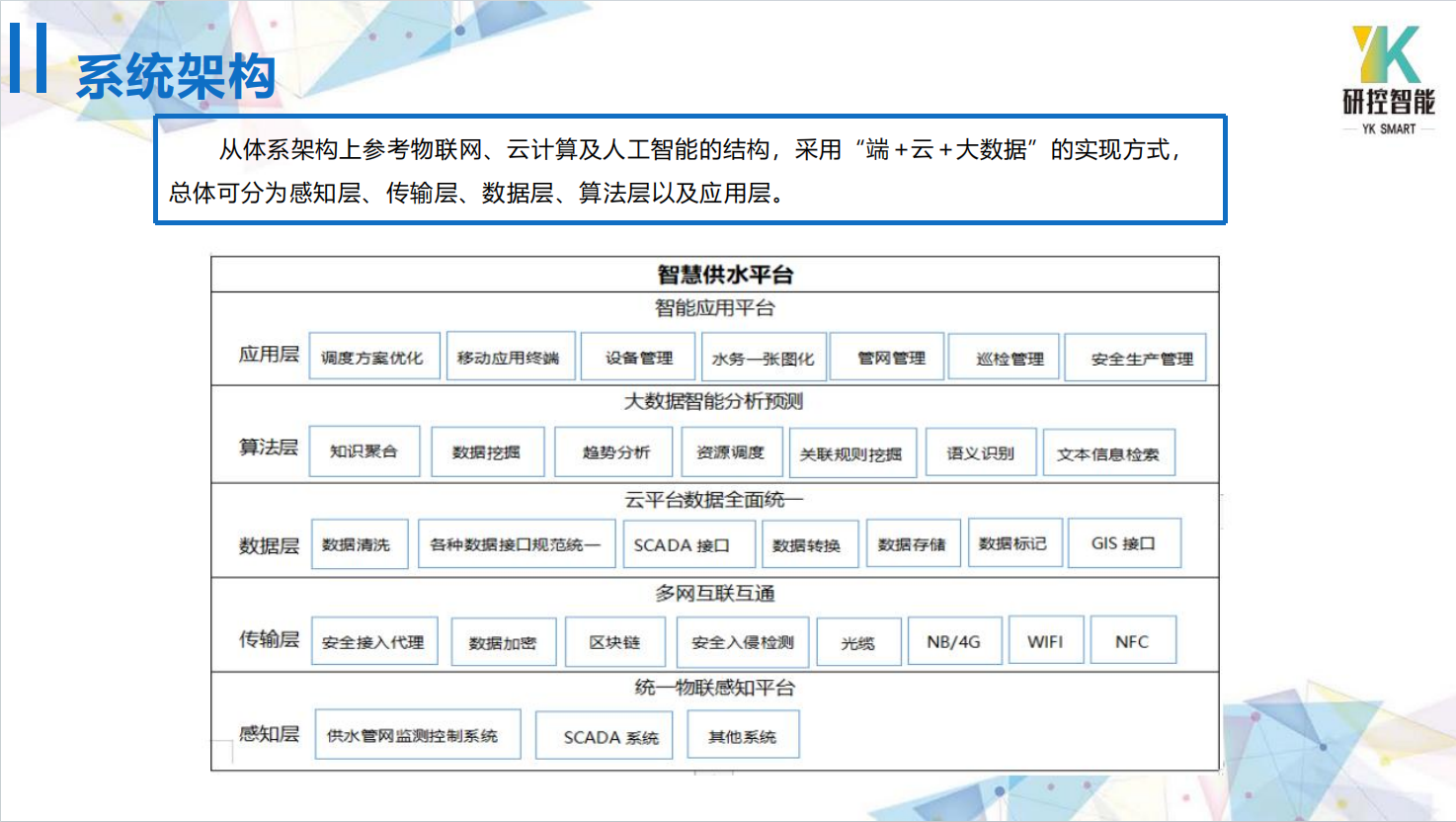Click the 文本信息检索 box
This screenshot has width=1456, height=822.
pyautogui.click(x=1108, y=453)
